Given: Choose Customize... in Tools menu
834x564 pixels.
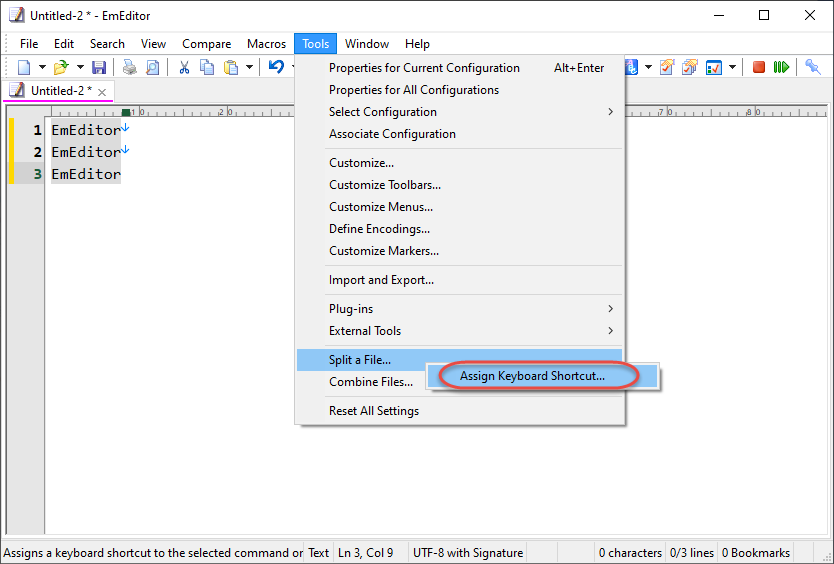Looking at the screenshot, I should pos(460,163).
